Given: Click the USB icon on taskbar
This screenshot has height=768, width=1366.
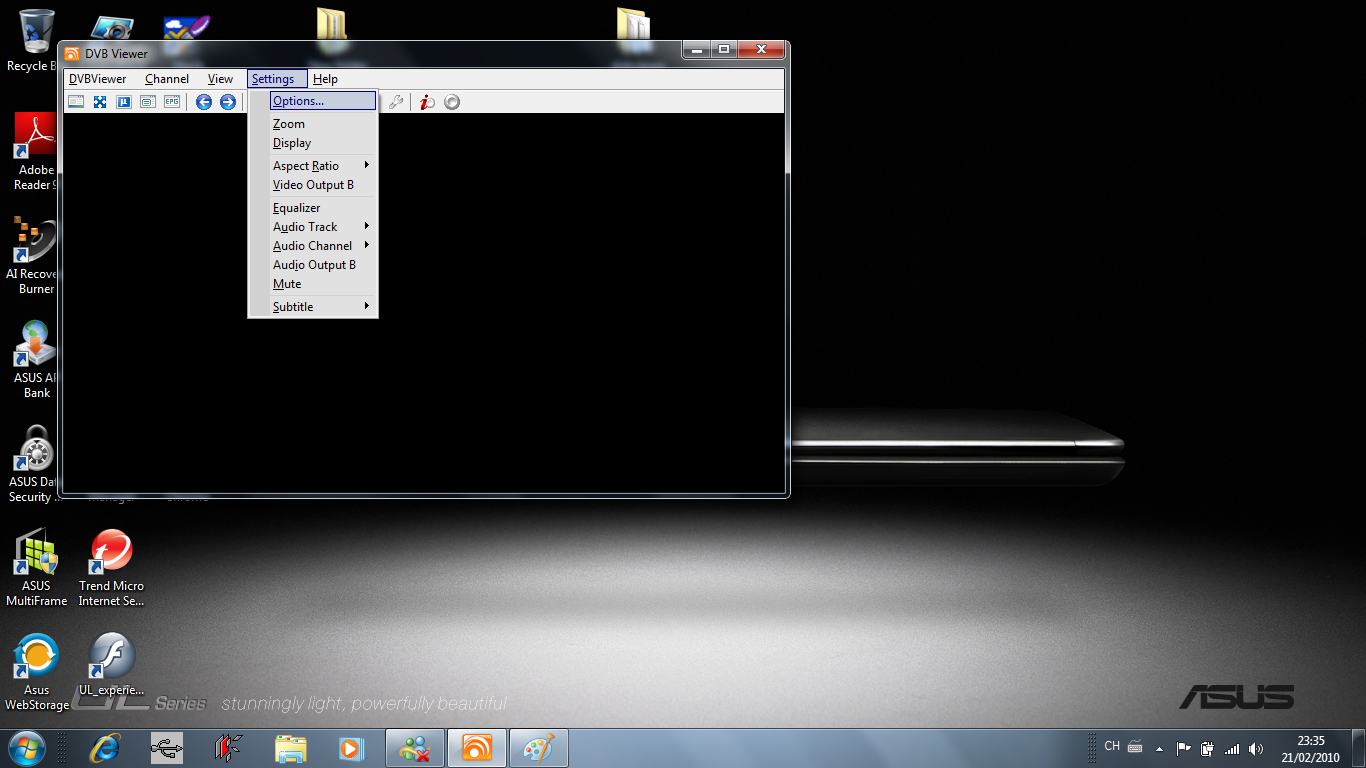Looking at the screenshot, I should click(x=167, y=748).
